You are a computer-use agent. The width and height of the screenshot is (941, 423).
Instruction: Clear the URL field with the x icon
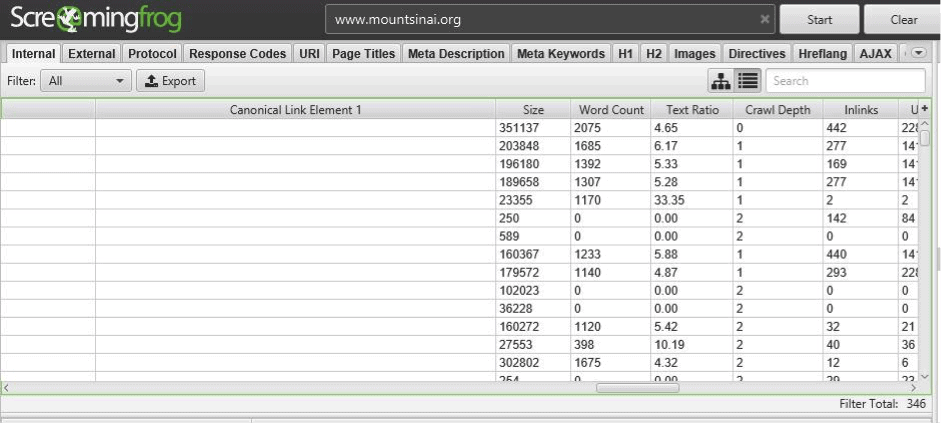coord(765,20)
